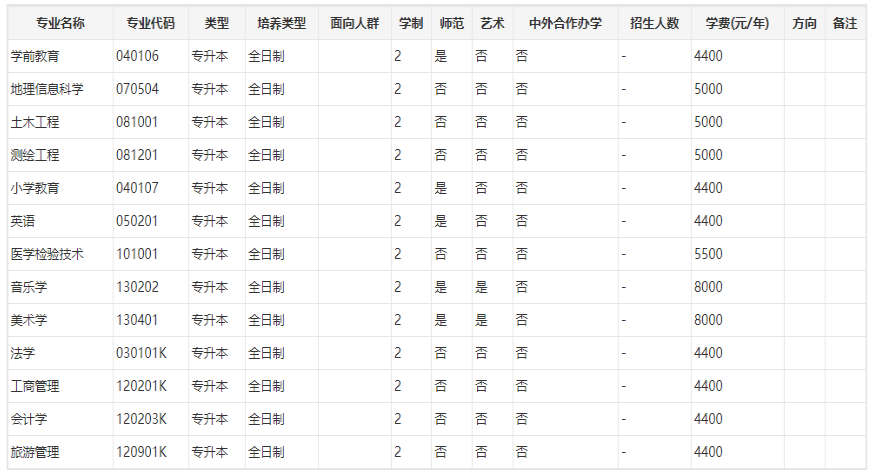Click the 师范 column header
The height and width of the screenshot is (475, 872).
point(451,23)
